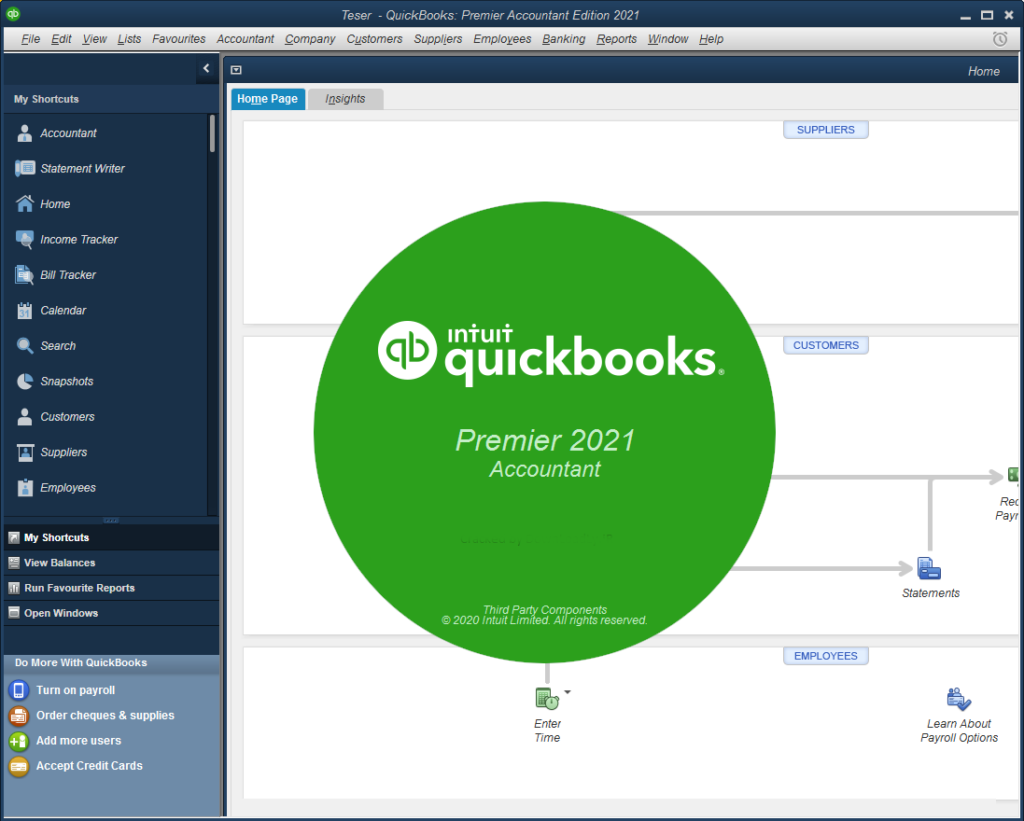Screen dimensions: 1024x821
Task: Open the reminders alarm clock icon
Action: pos(1000,39)
